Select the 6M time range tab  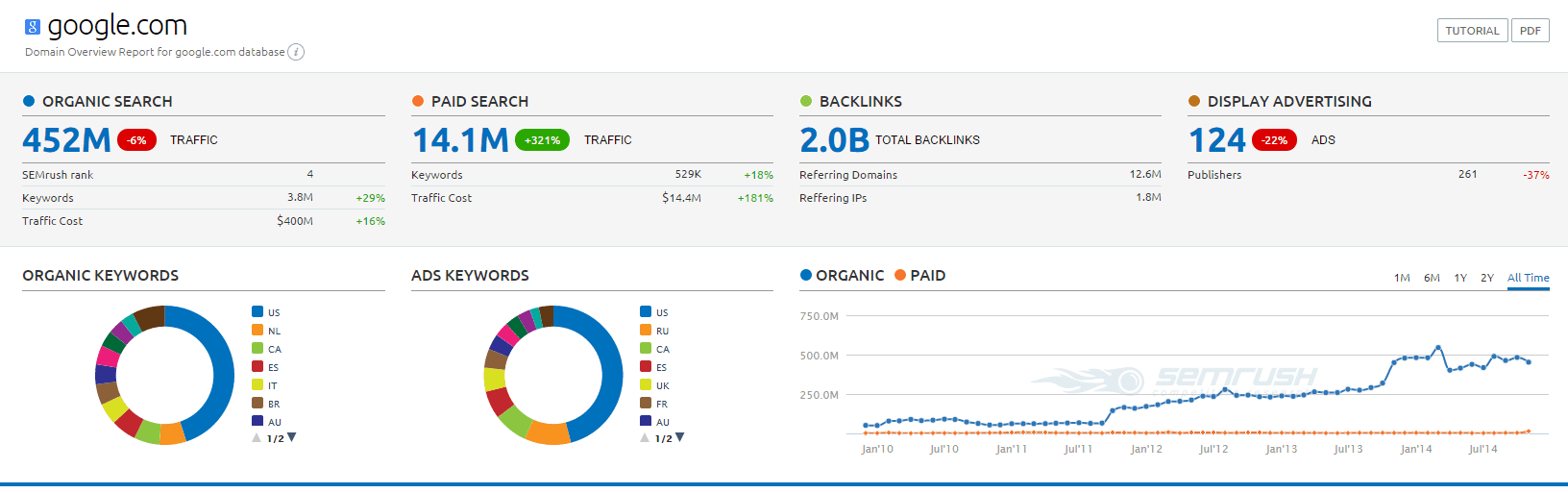(1432, 278)
